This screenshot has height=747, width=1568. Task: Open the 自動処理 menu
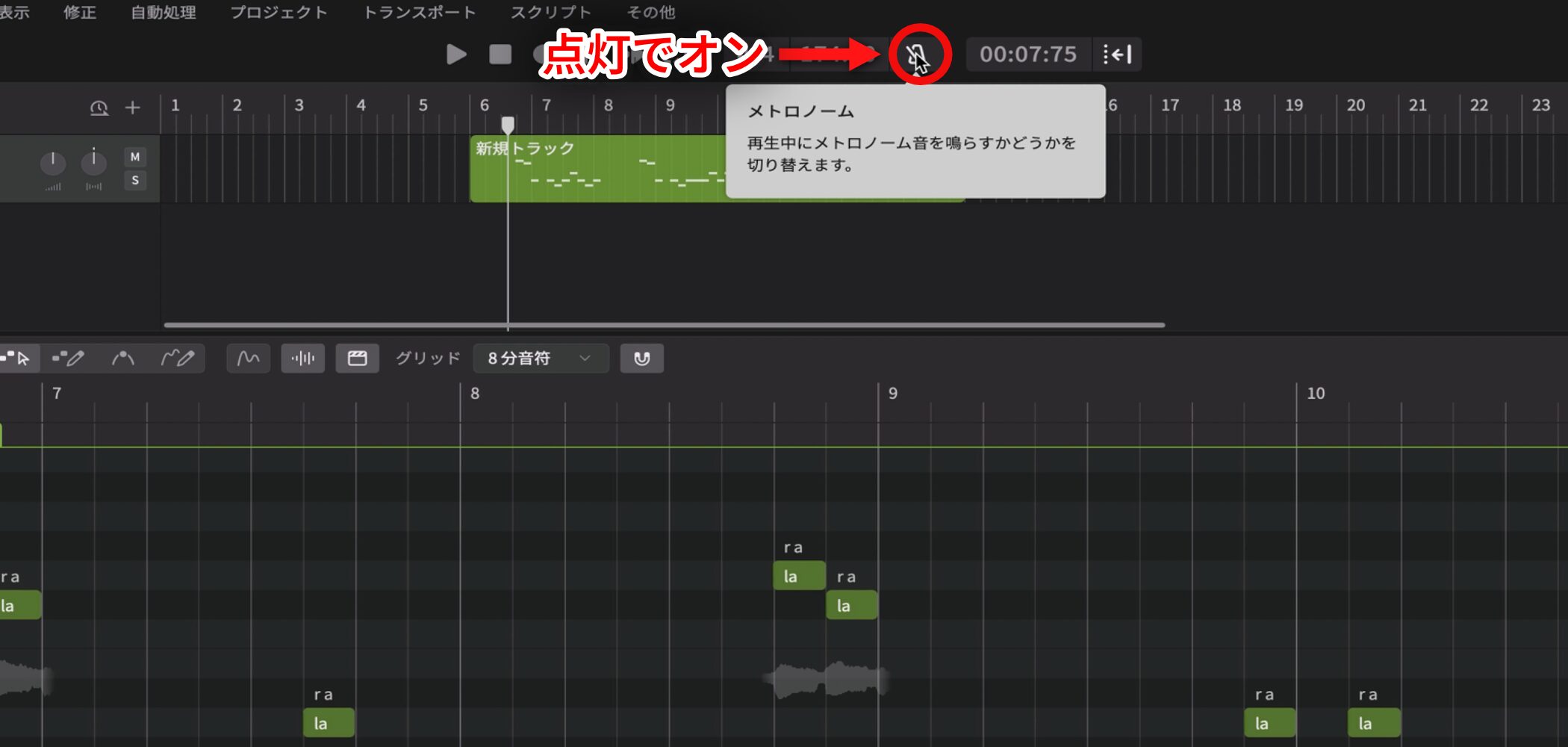pyautogui.click(x=163, y=12)
